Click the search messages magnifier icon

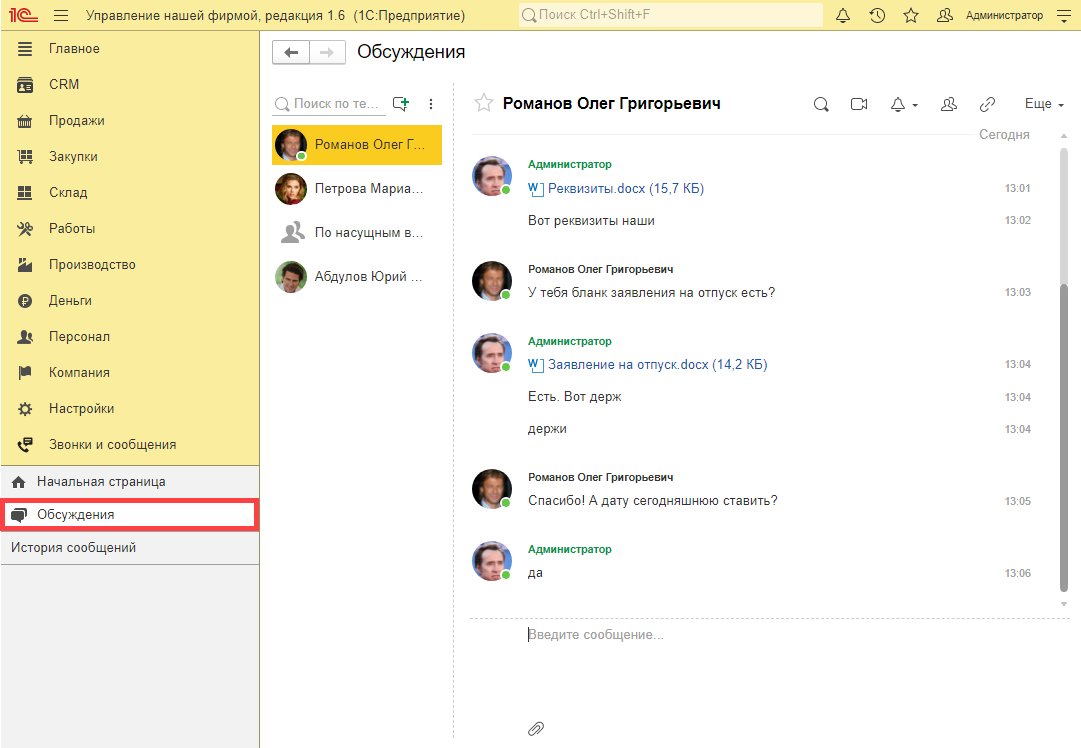point(821,104)
